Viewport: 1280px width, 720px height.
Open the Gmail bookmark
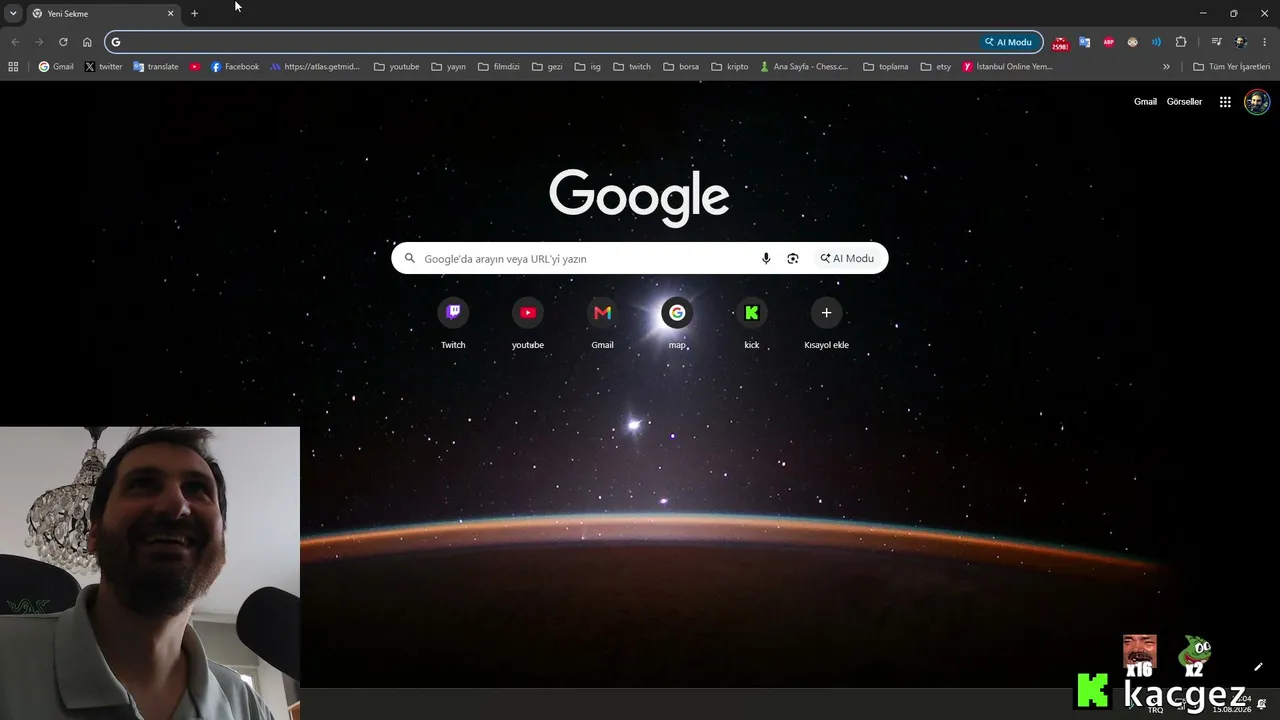point(56,67)
